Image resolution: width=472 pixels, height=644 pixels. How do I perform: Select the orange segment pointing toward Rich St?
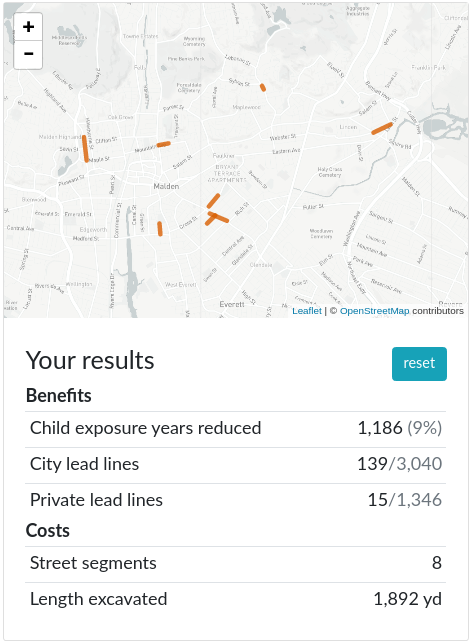(x=219, y=217)
